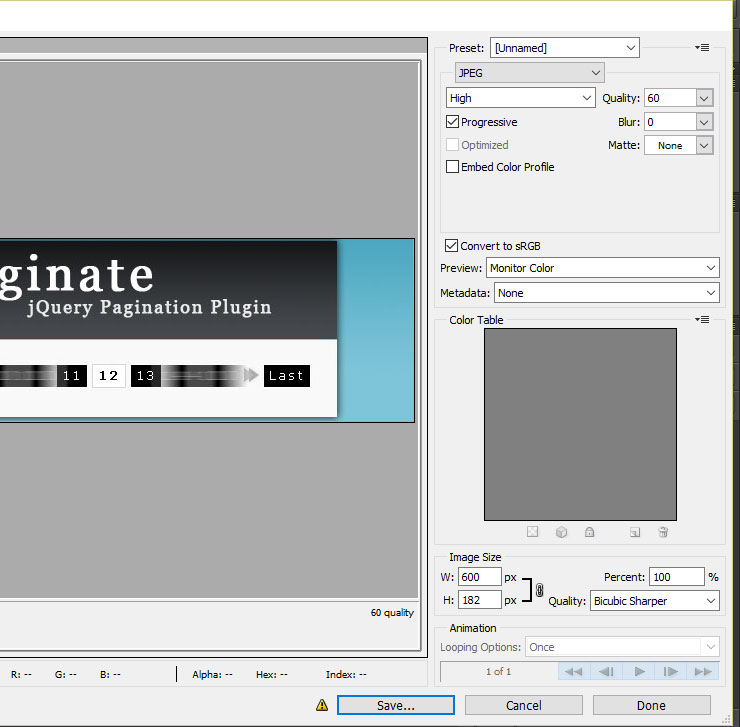
Task: Open the Blur value arrow
Action: 704,122
